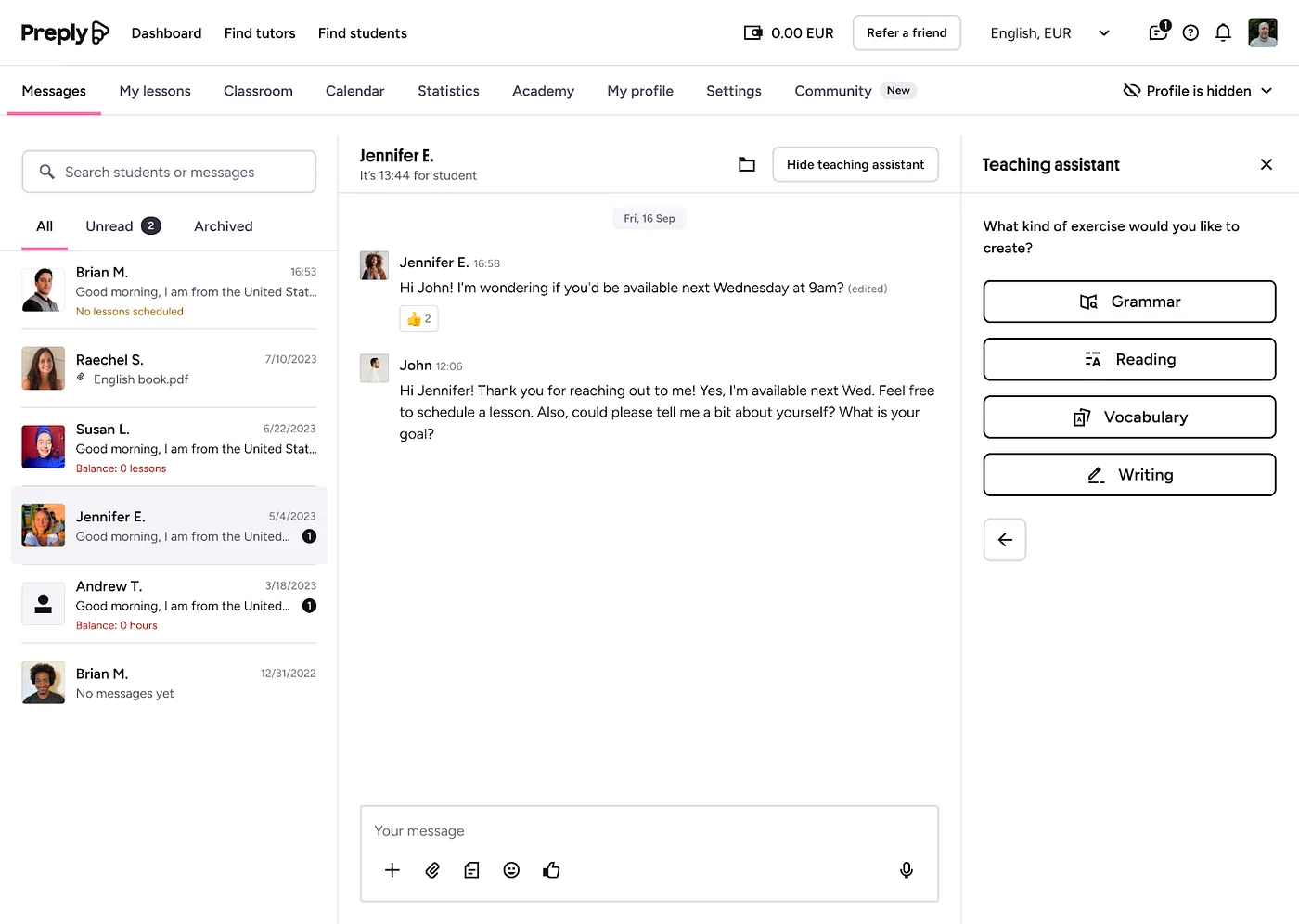Open the folder icon beside Jennifer's name

(746, 164)
